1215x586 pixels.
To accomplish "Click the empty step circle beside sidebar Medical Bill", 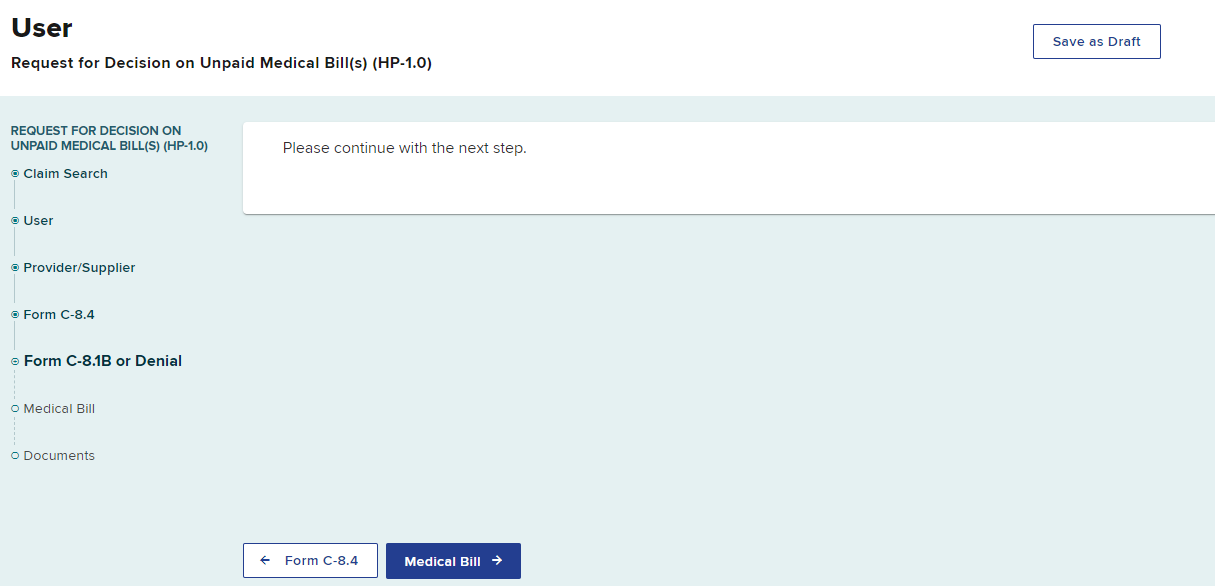I will click(x=15, y=409).
